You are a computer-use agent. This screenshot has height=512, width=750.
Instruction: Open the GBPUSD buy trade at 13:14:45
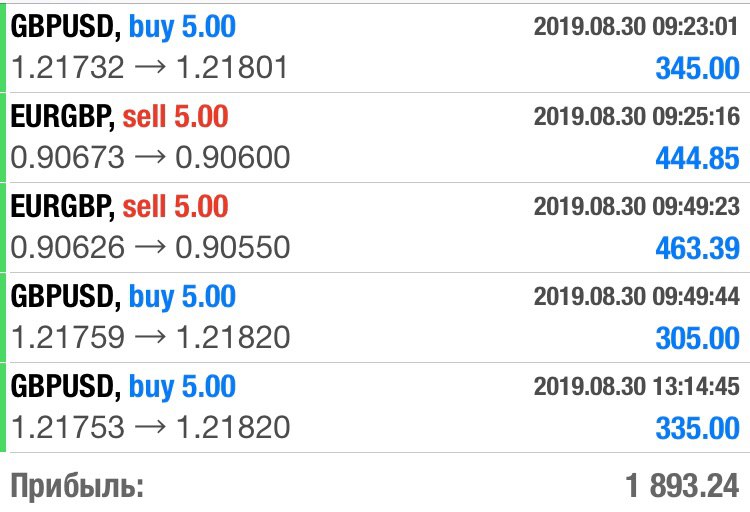coord(375,407)
